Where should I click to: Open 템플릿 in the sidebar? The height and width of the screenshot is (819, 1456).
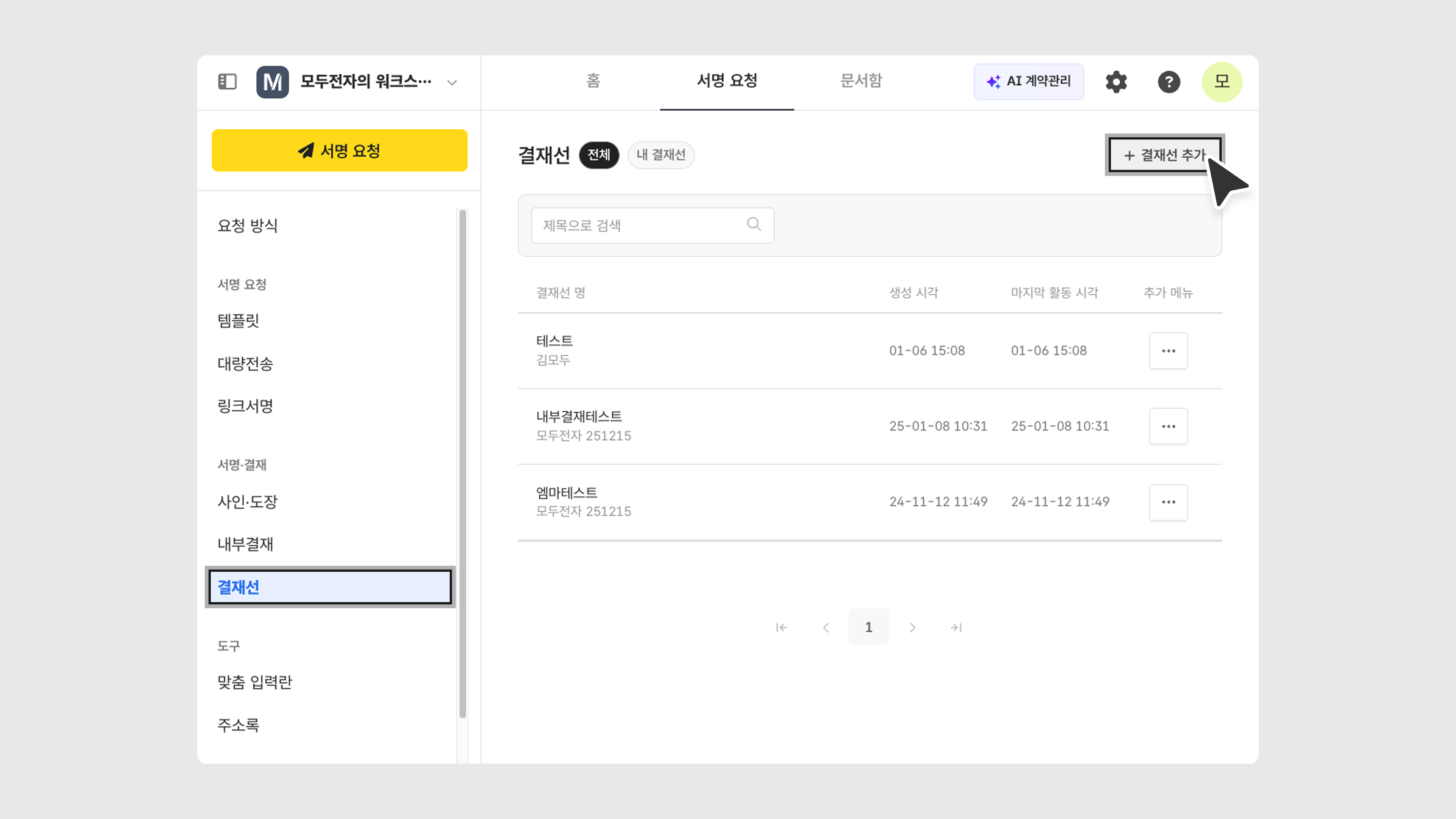tap(238, 321)
